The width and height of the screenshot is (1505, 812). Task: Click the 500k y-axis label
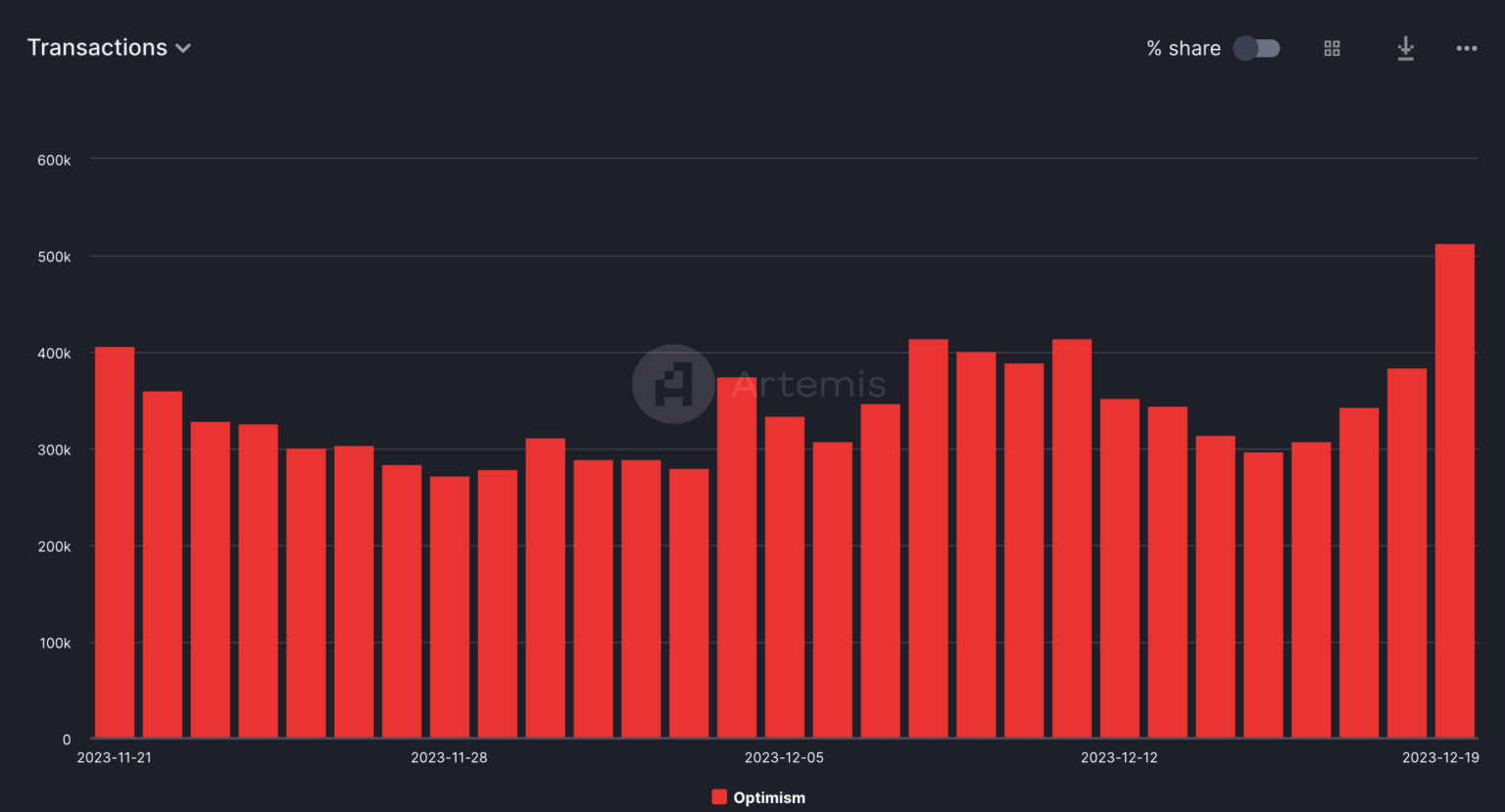point(54,257)
